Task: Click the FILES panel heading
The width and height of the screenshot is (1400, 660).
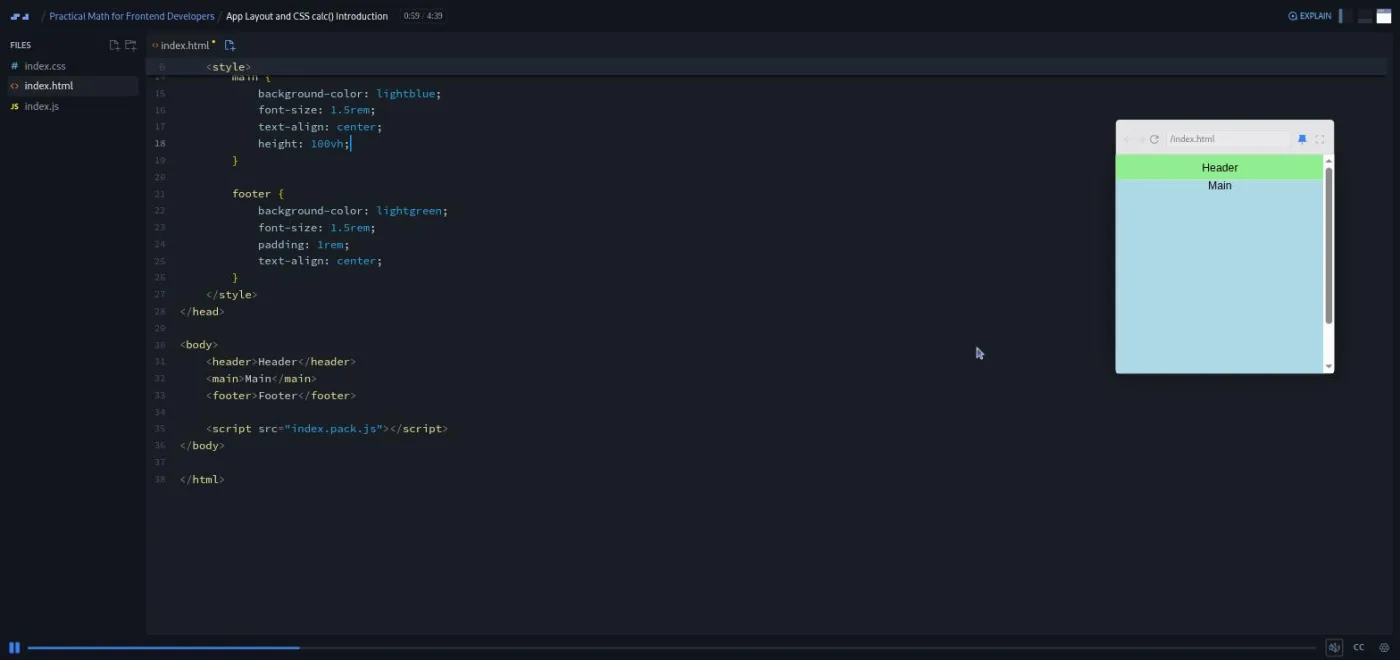Action: coord(20,45)
